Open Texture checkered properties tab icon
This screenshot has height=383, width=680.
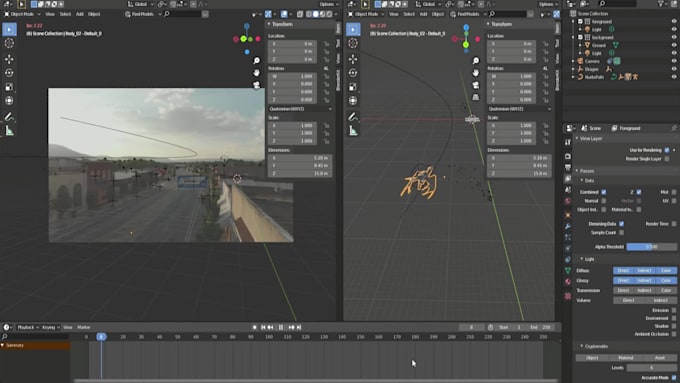(x=568, y=296)
